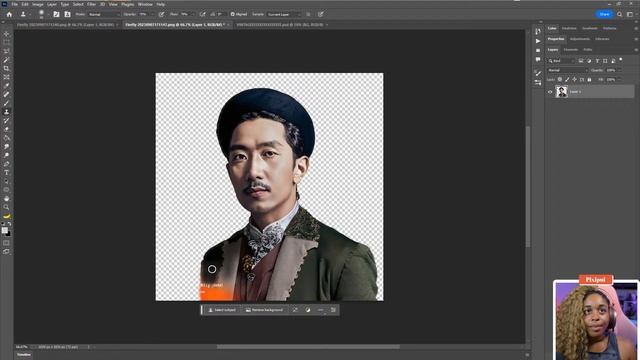The image size is (640, 360).
Task: Filter layers by adjustment layers icon
Action: tap(589, 61)
